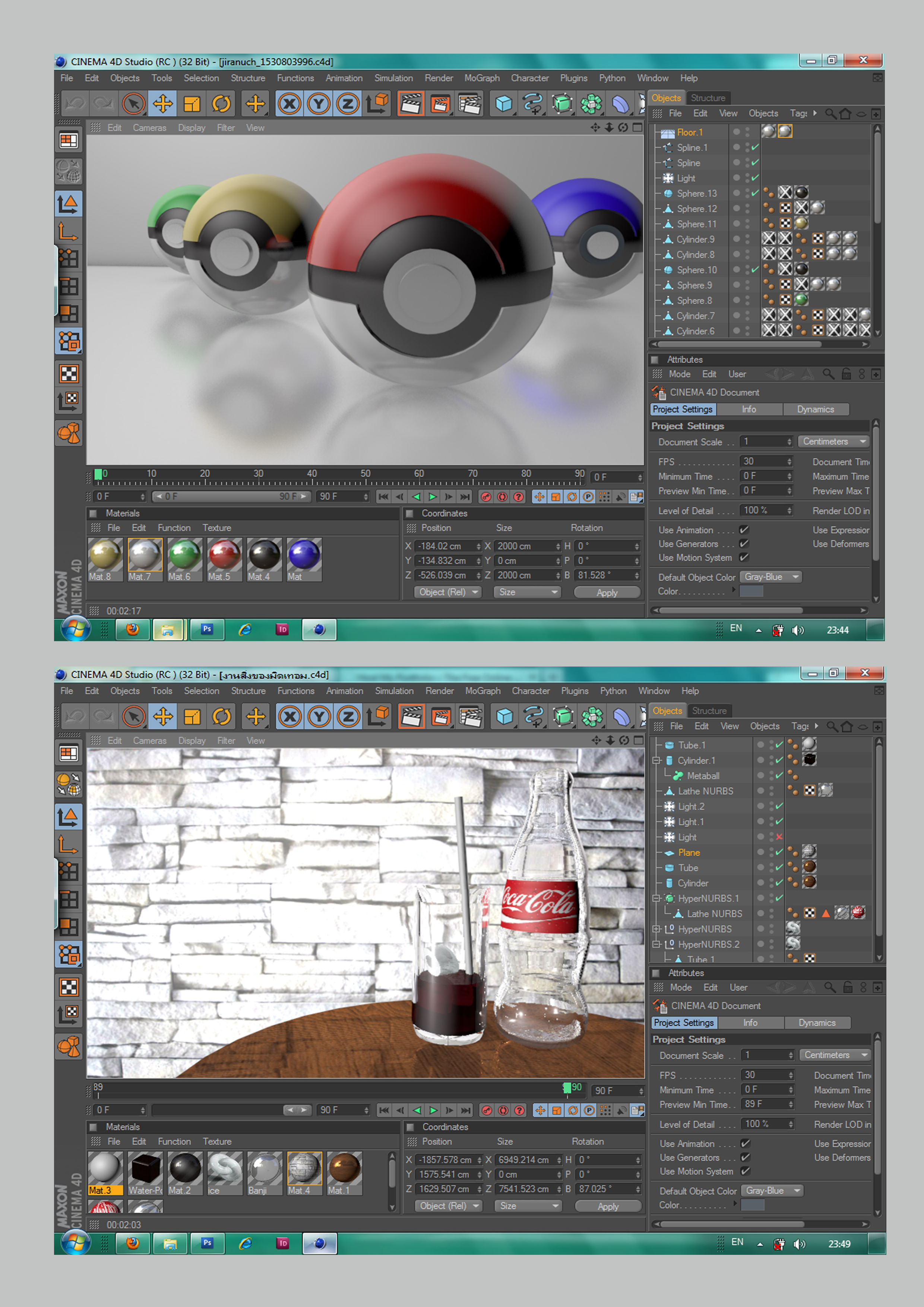Uncheck Use Animation in the Pokeball window settings
Viewport: 924px width, 1307px height.
click(x=744, y=530)
